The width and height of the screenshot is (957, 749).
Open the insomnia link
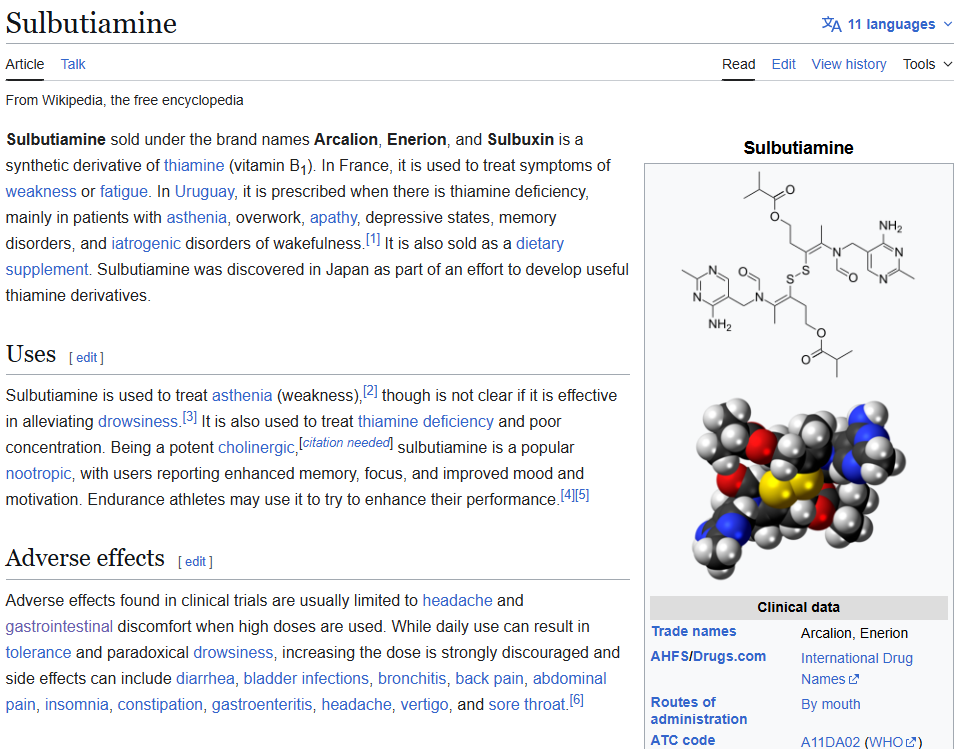coord(77,705)
